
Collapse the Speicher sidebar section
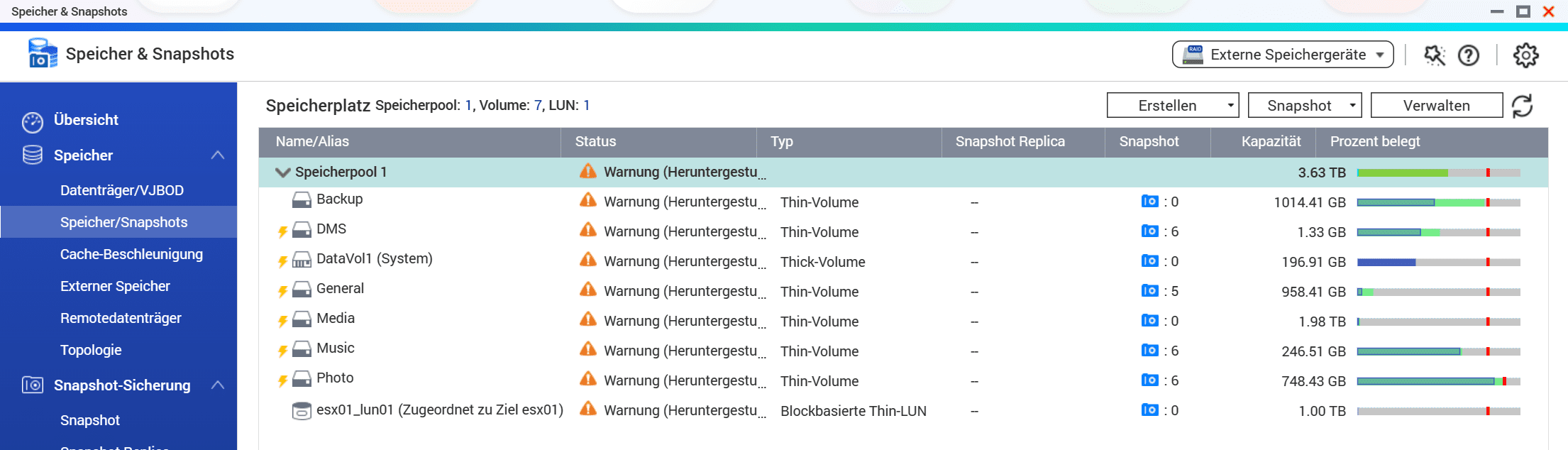click(218, 155)
